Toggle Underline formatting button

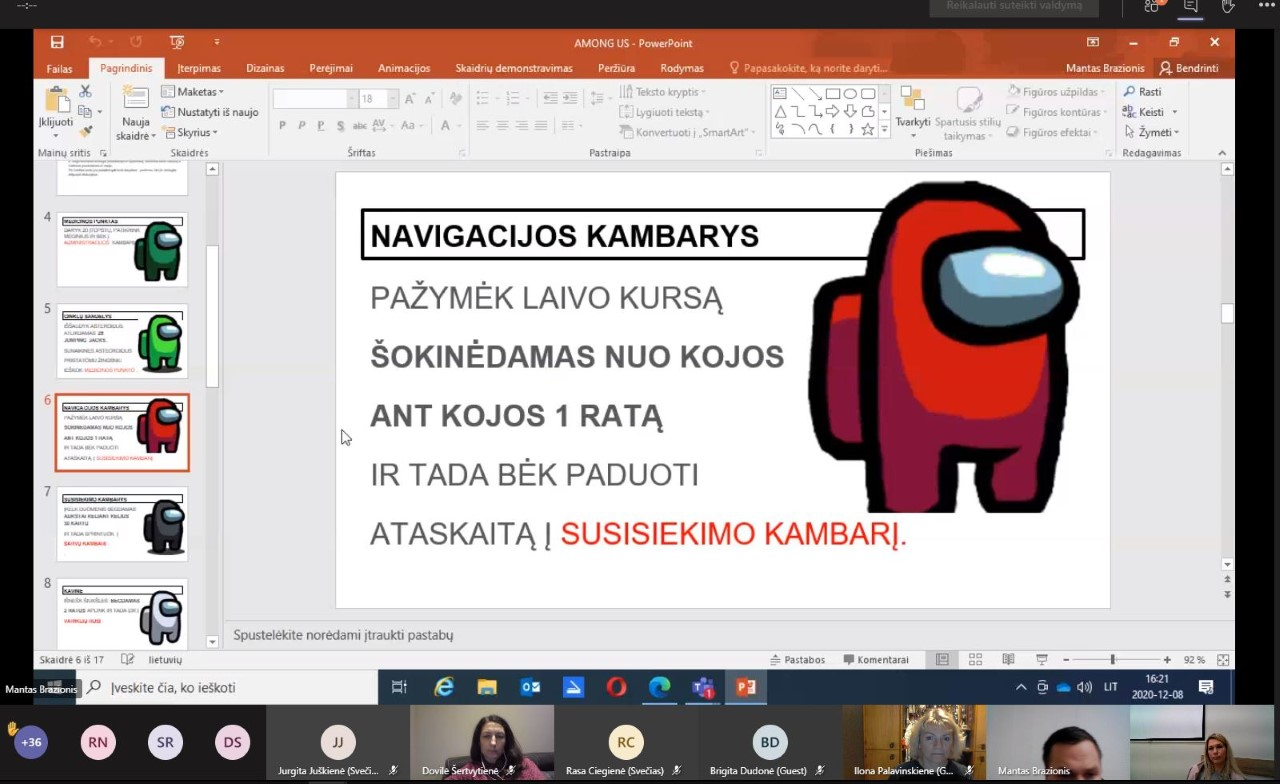click(320, 126)
